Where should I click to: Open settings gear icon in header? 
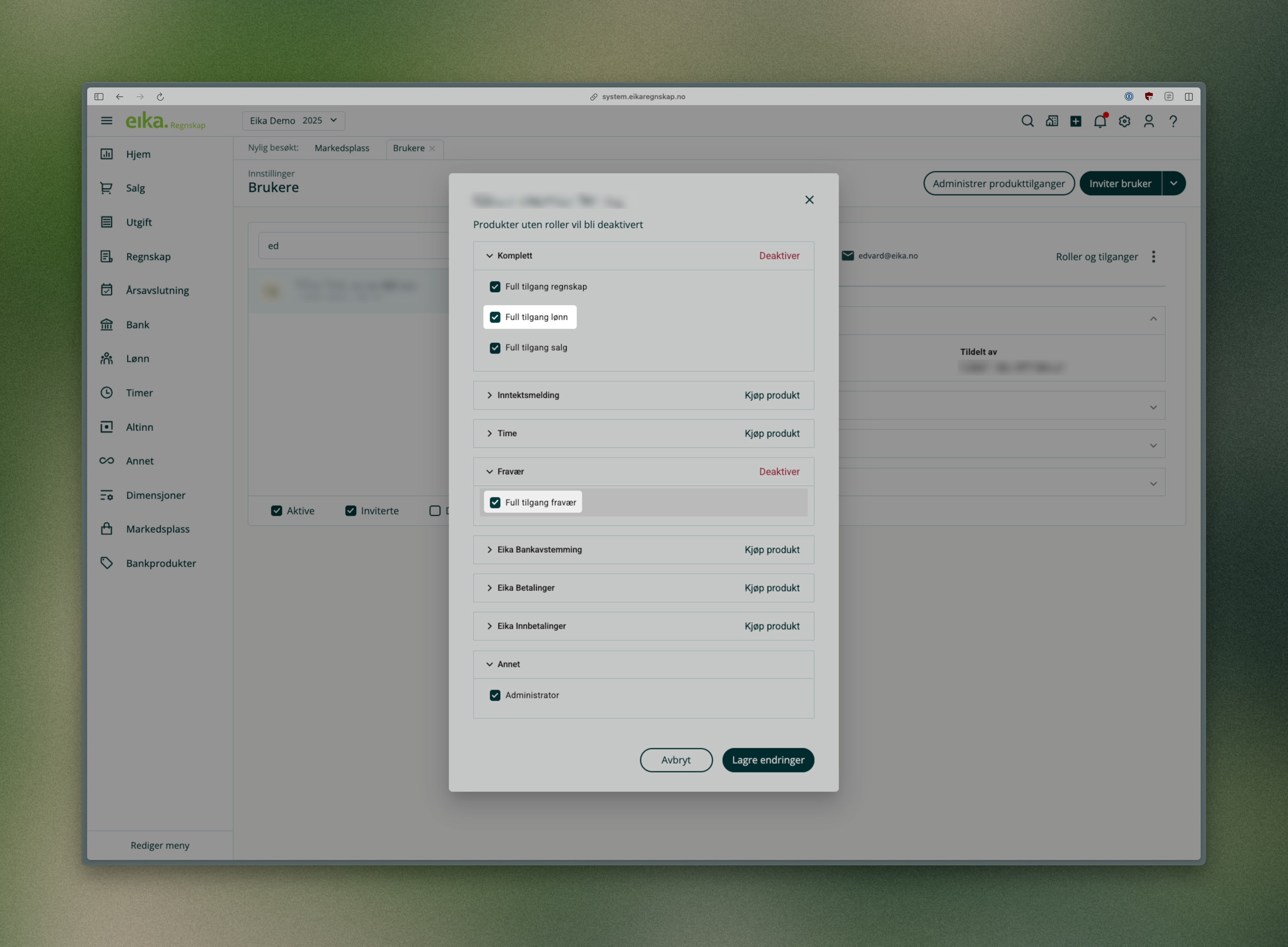click(x=1124, y=121)
